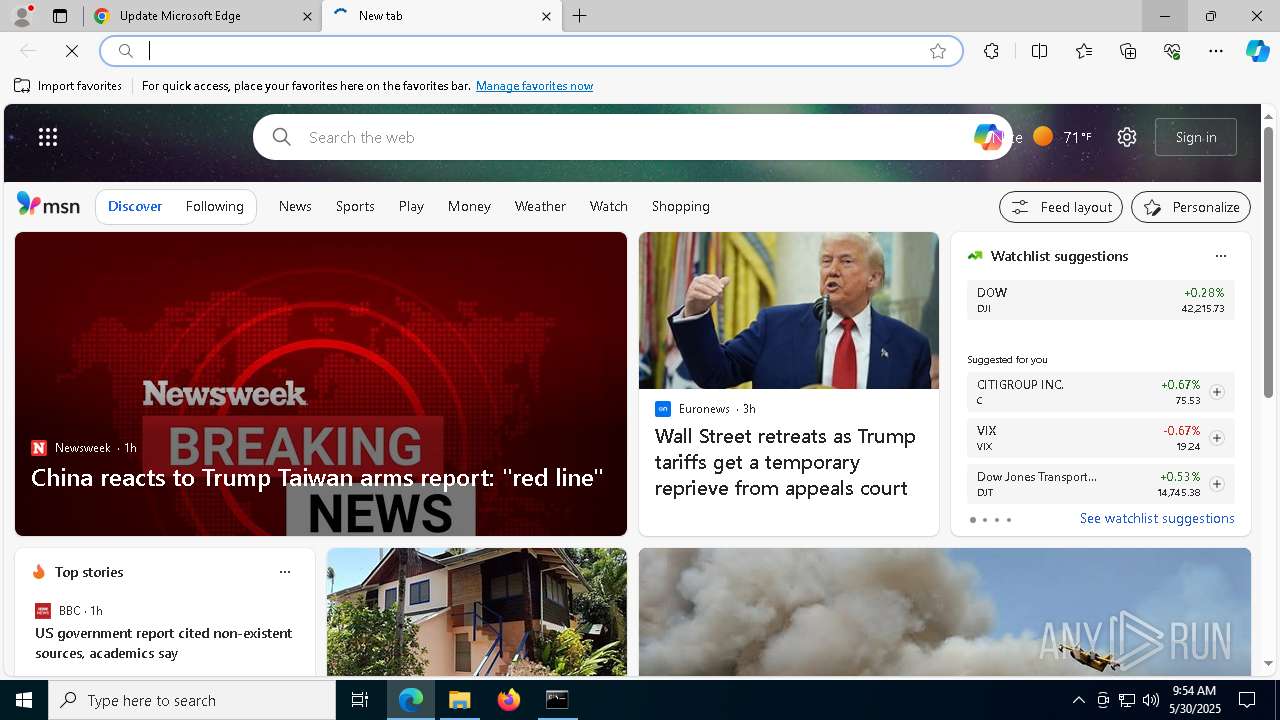Open the house photo story thumbnail

pyautogui.click(x=477, y=612)
